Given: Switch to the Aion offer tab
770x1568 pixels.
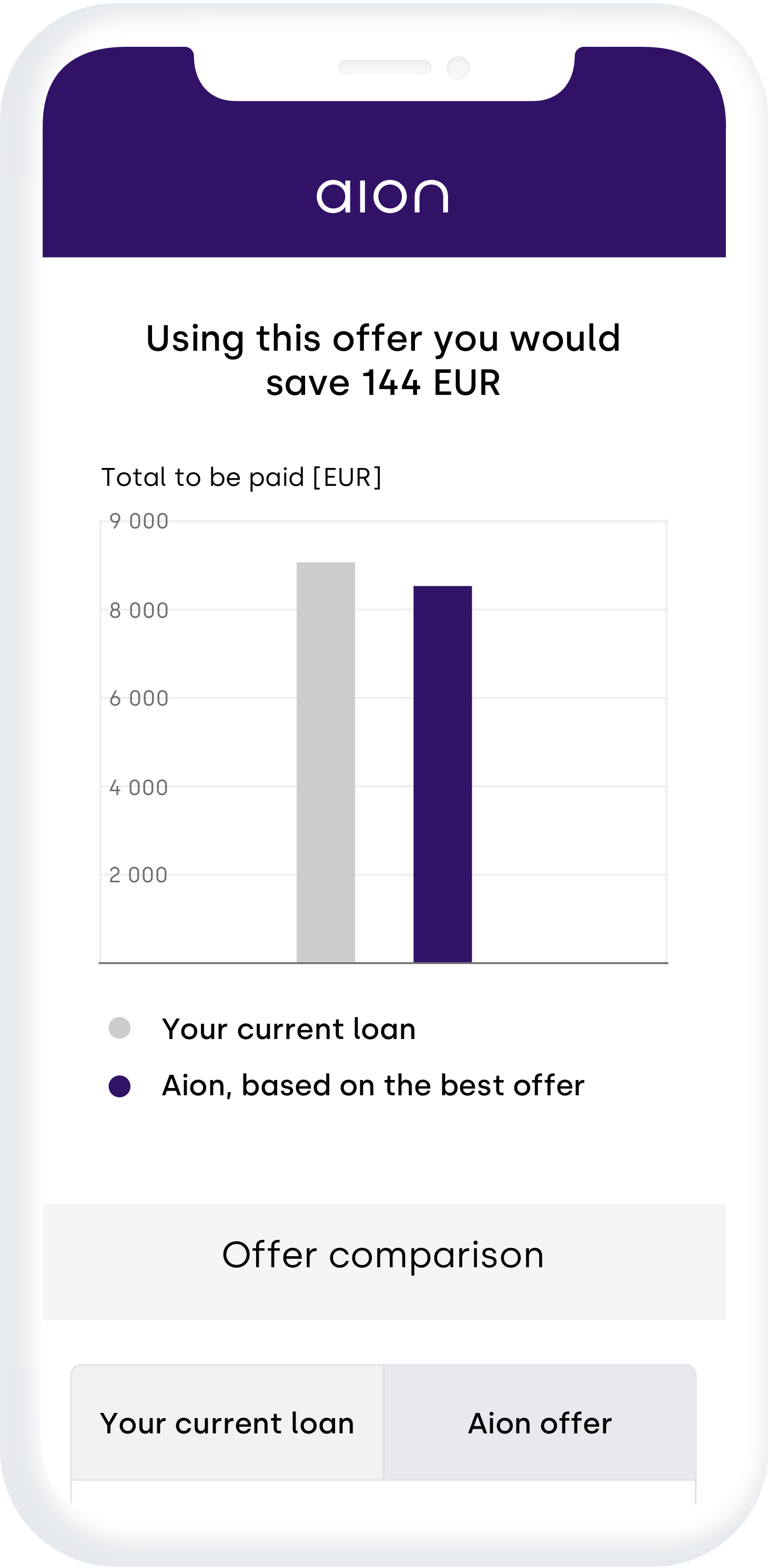Looking at the screenshot, I should coord(540,1423).
